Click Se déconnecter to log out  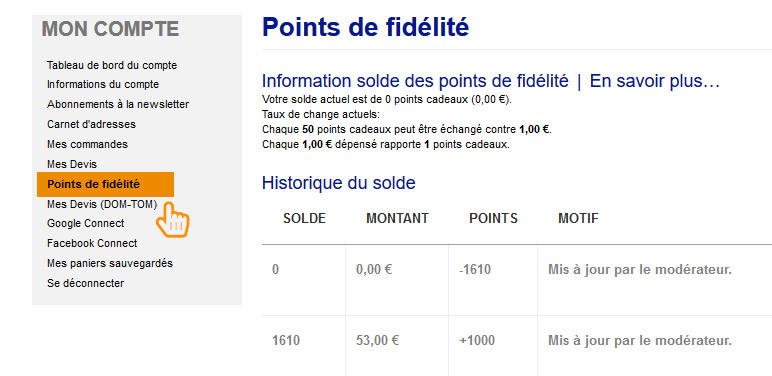click(x=86, y=283)
